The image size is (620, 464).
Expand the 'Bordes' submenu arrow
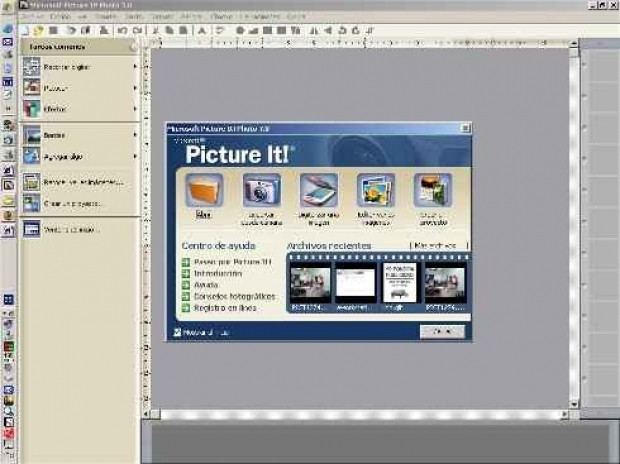135,135
